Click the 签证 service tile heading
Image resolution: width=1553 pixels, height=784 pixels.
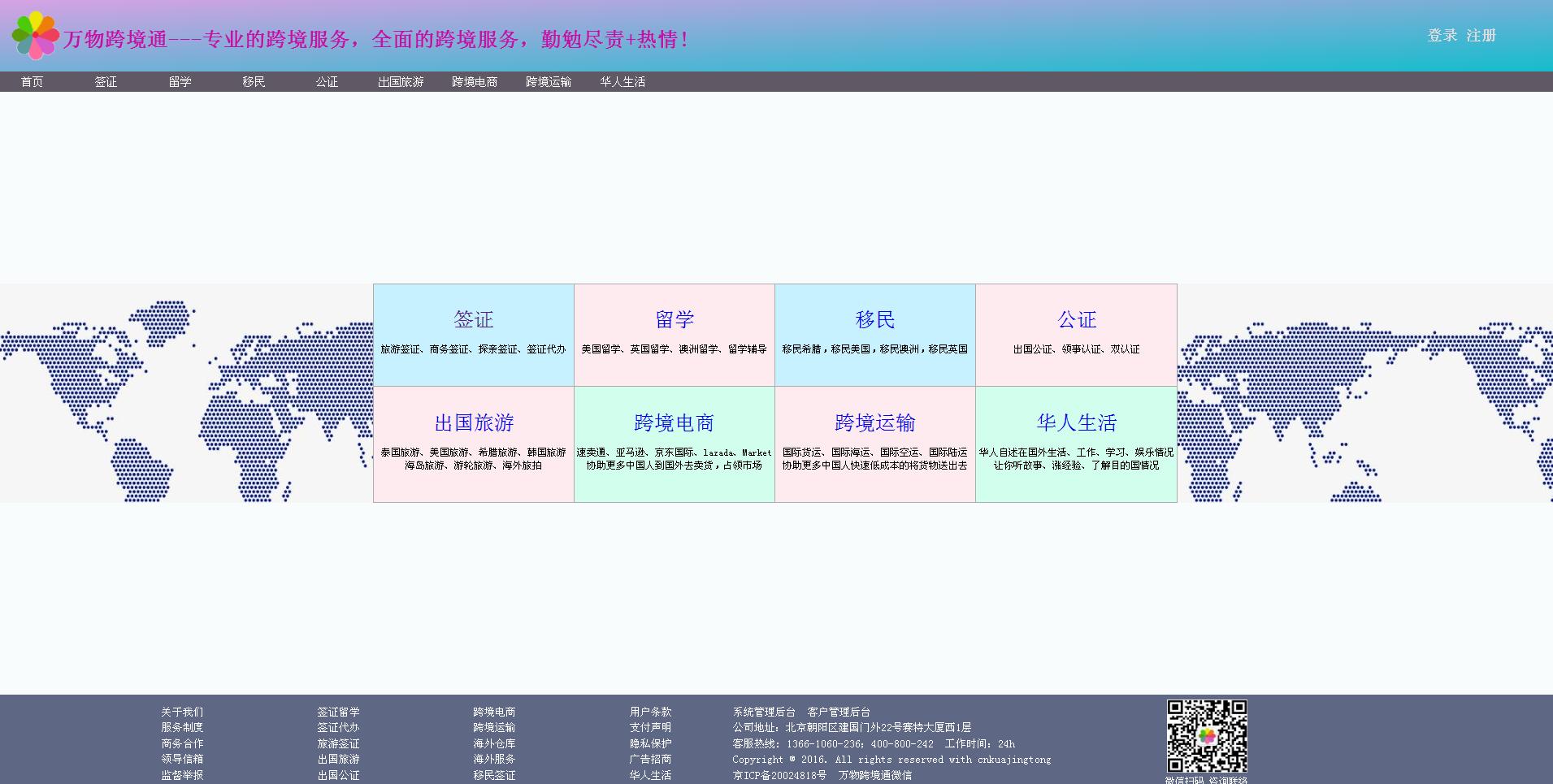tap(474, 319)
